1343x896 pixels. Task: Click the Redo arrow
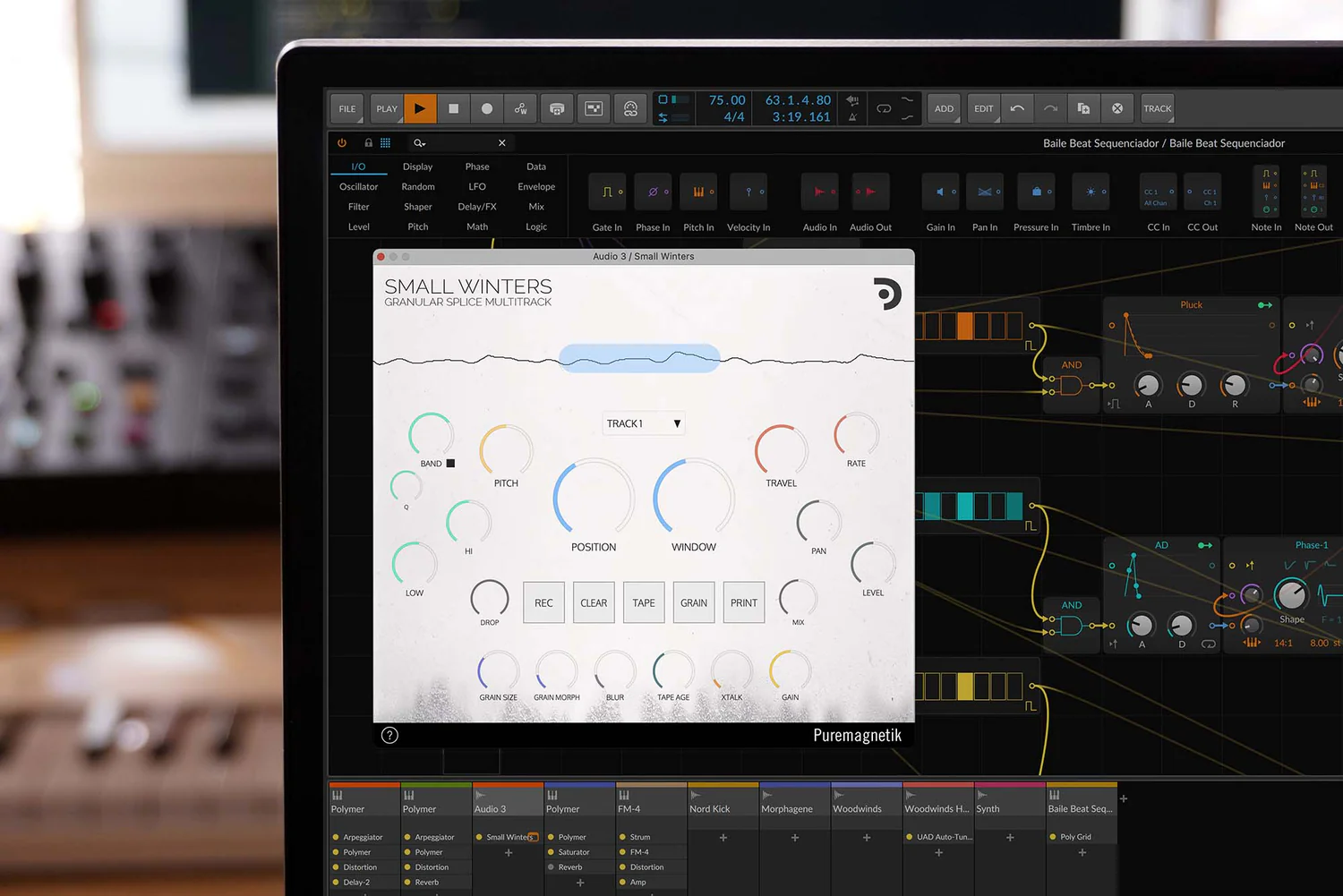coord(1050,108)
